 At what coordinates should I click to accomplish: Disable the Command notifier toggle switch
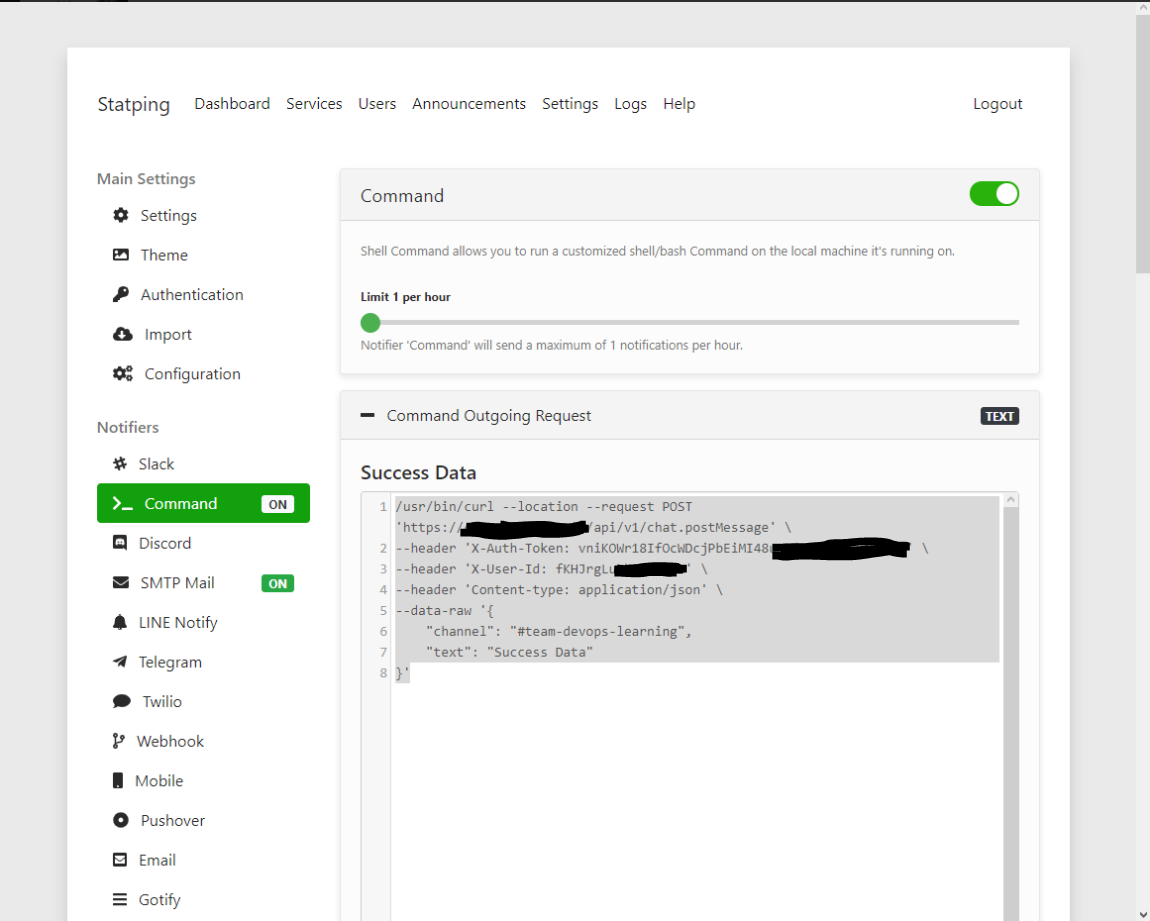(x=994, y=194)
